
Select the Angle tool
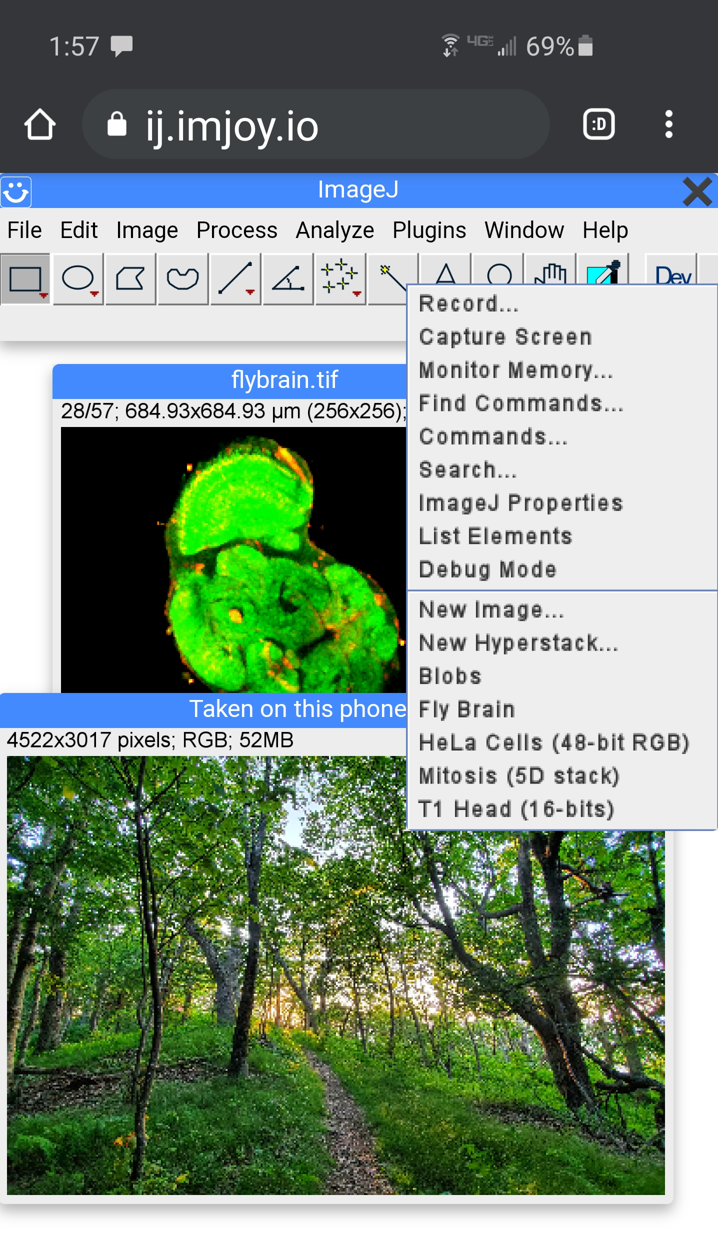point(288,279)
